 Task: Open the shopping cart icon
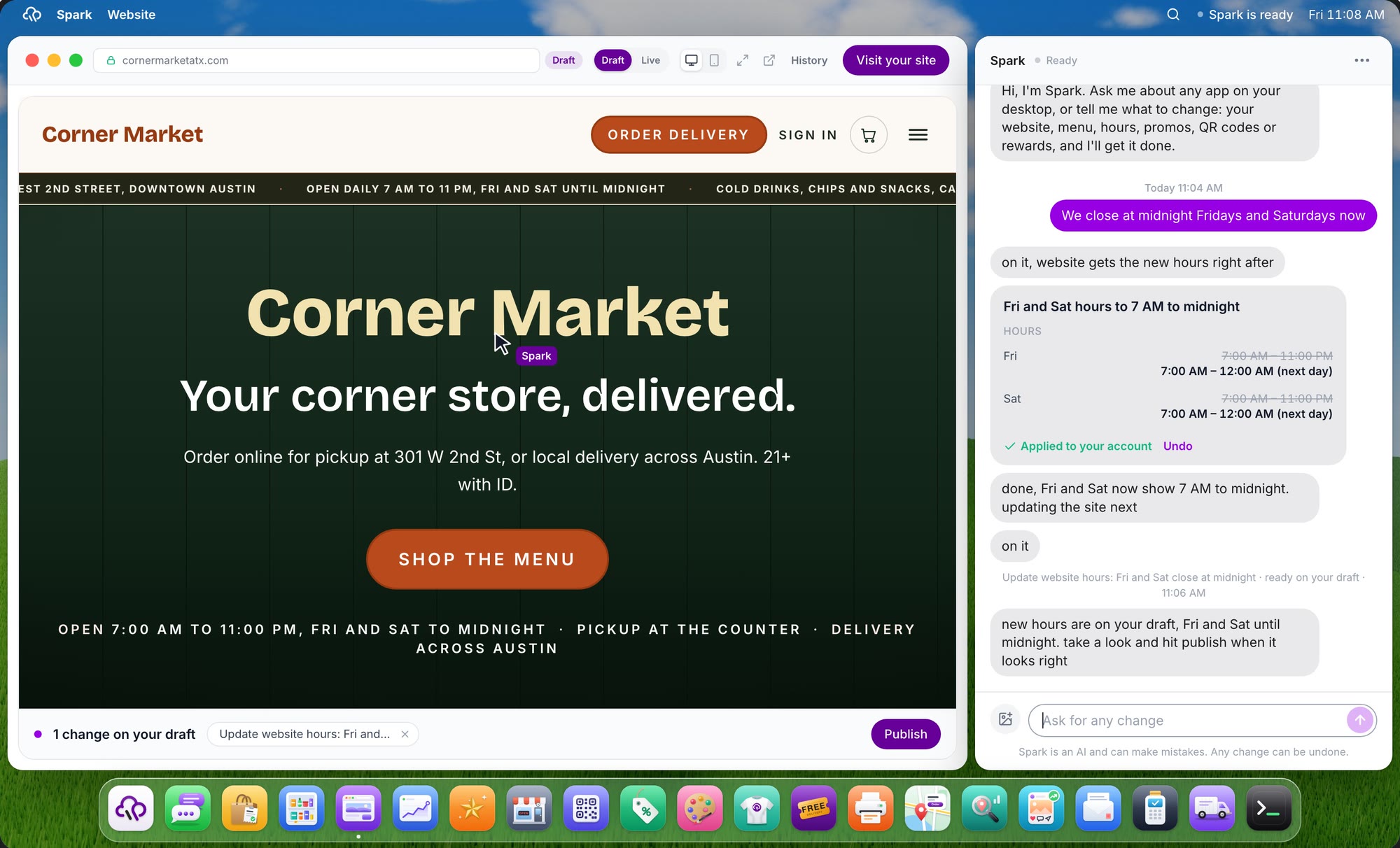869,135
